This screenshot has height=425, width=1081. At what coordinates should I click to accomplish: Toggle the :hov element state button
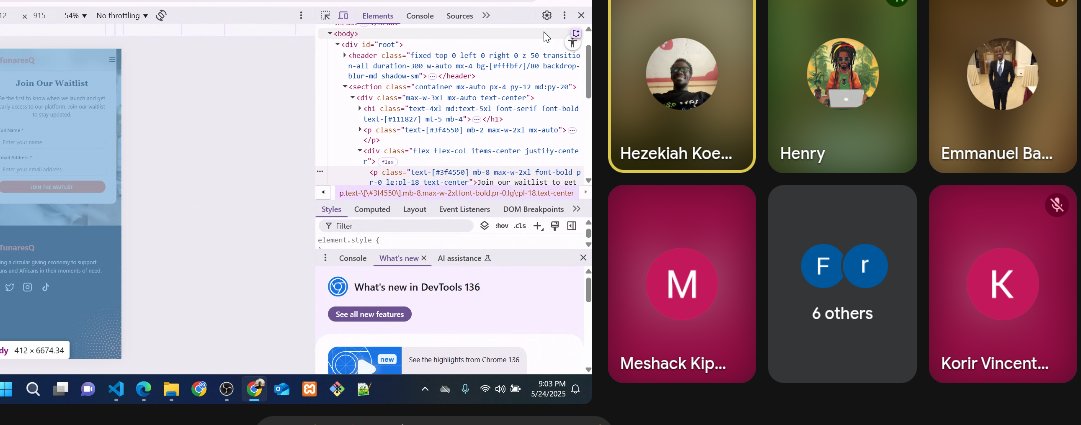pyautogui.click(x=501, y=226)
